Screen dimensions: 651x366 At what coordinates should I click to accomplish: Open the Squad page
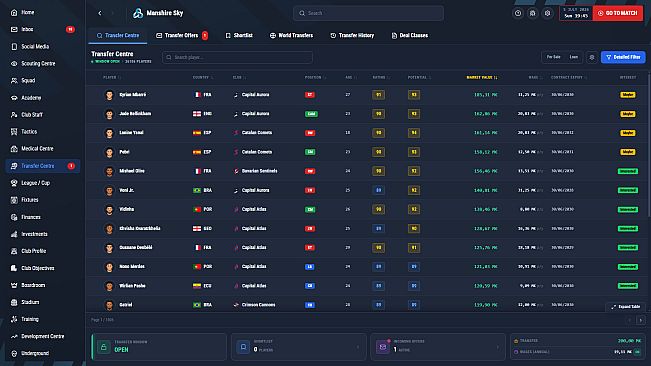click(42, 81)
